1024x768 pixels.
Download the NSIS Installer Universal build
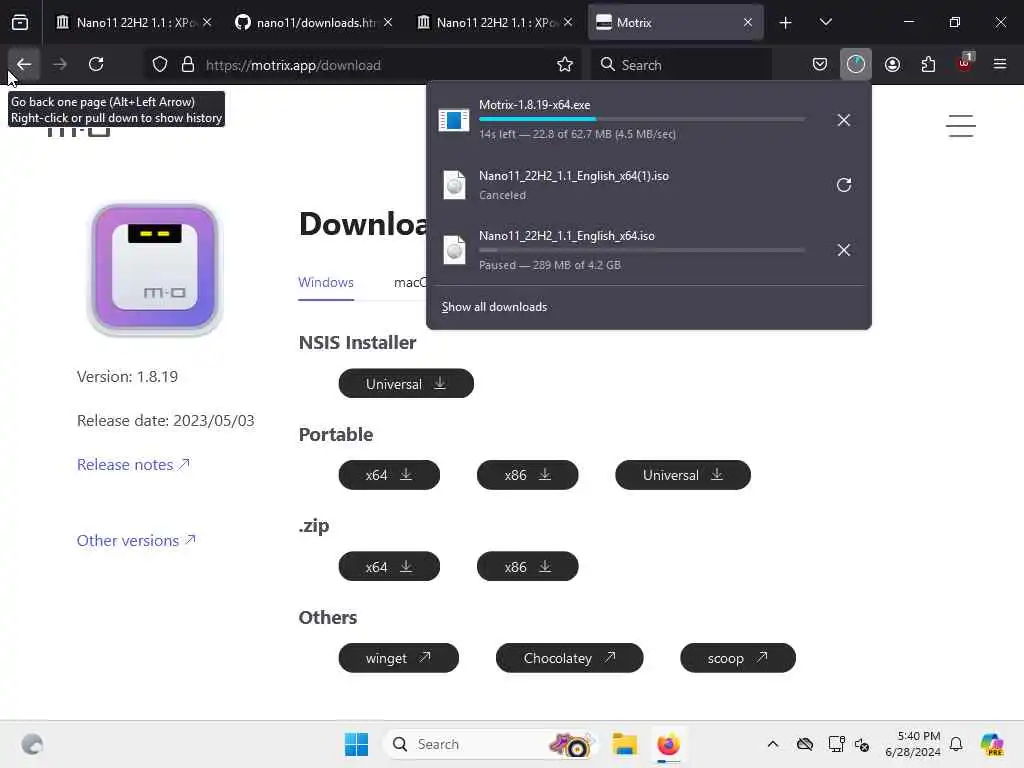click(x=406, y=383)
